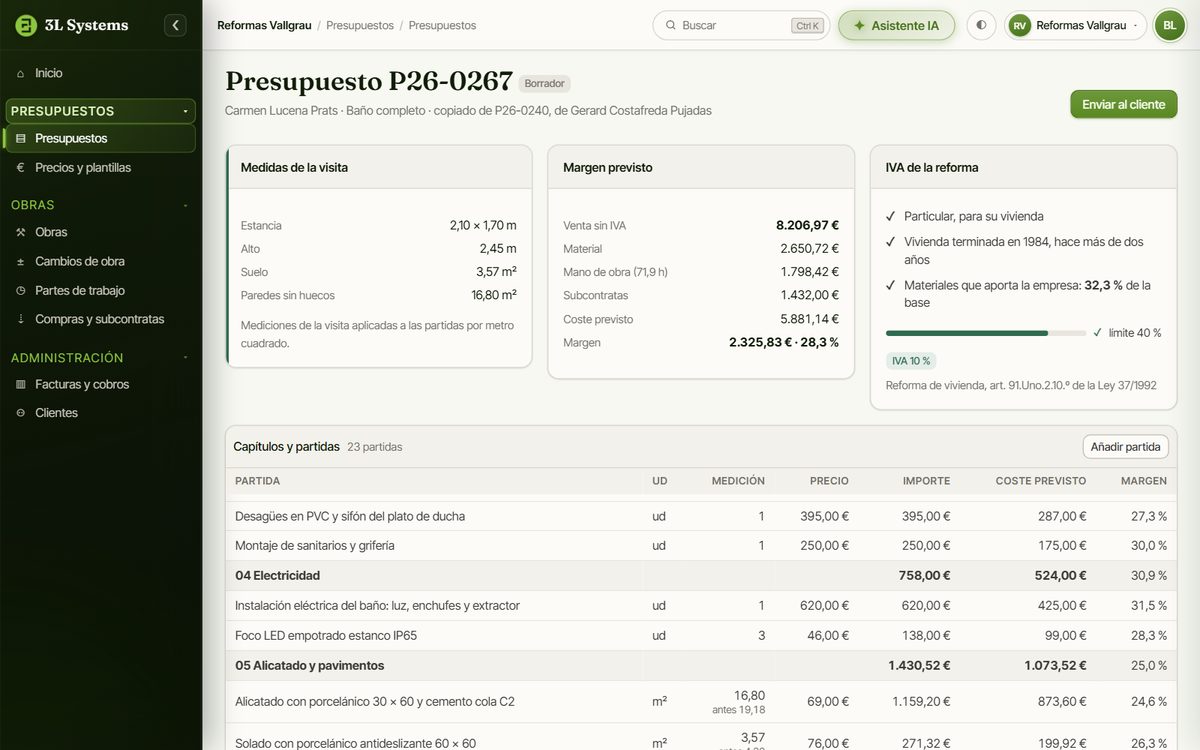Select row Alicatado con porcelánico 30 × 60
The image size is (1200, 750).
701,702
